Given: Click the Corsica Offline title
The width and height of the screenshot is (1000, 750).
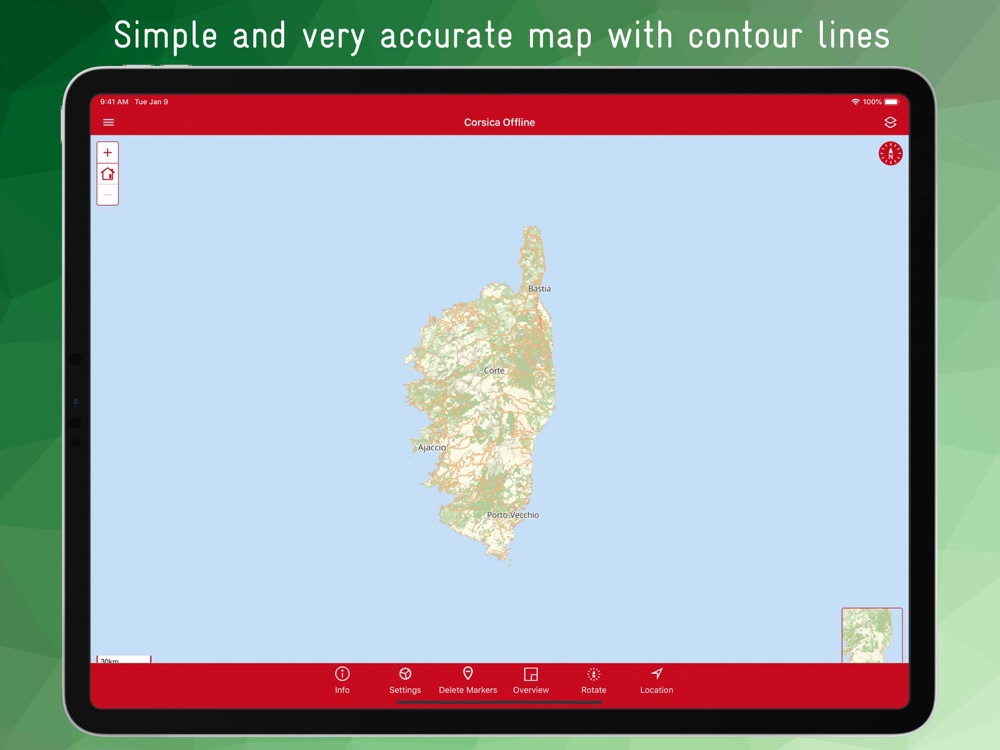Looking at the screenshot, I should pyautogui.click(x=499, y=122).
